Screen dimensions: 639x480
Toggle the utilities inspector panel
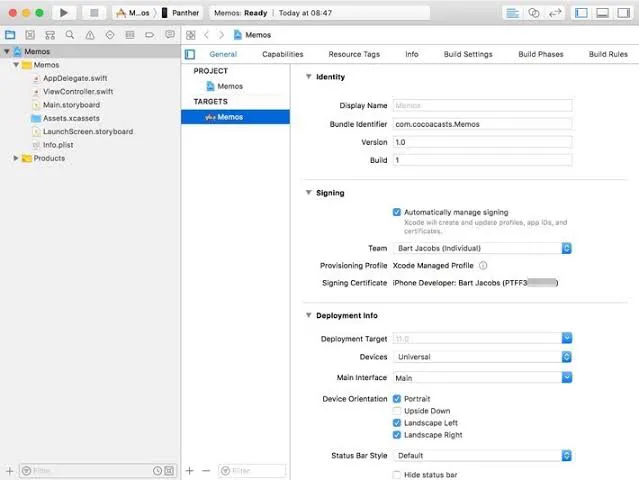pyautogui.click(x=624, y=13)
